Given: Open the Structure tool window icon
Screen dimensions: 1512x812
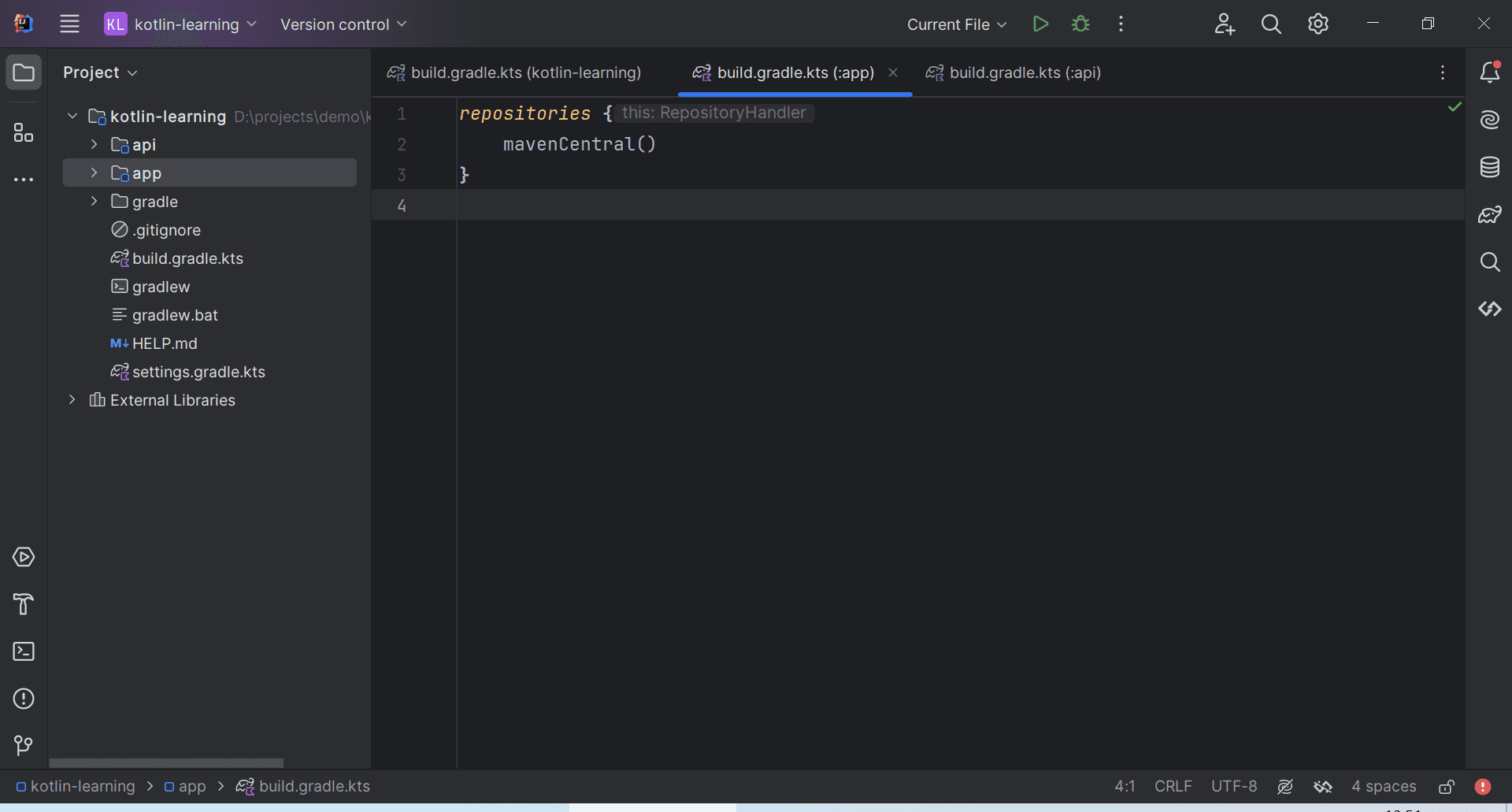Looking at the screenshot, I should (24, 132).
